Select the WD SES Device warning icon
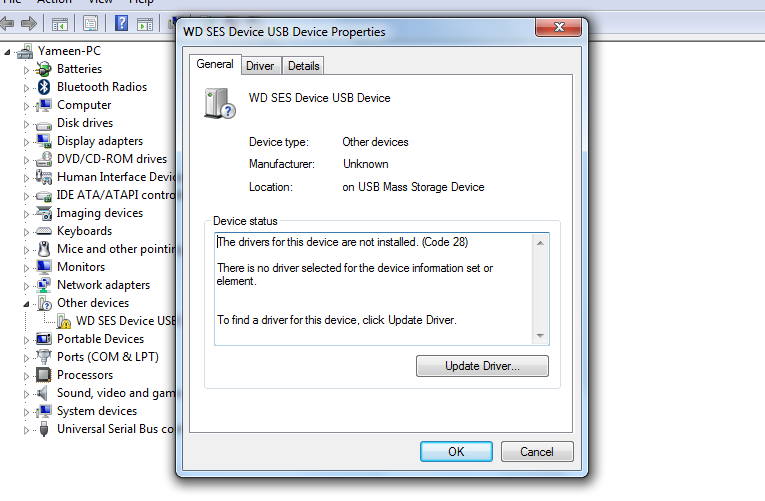The width and height of the screenshot is (765, 501). click(63, 321)
